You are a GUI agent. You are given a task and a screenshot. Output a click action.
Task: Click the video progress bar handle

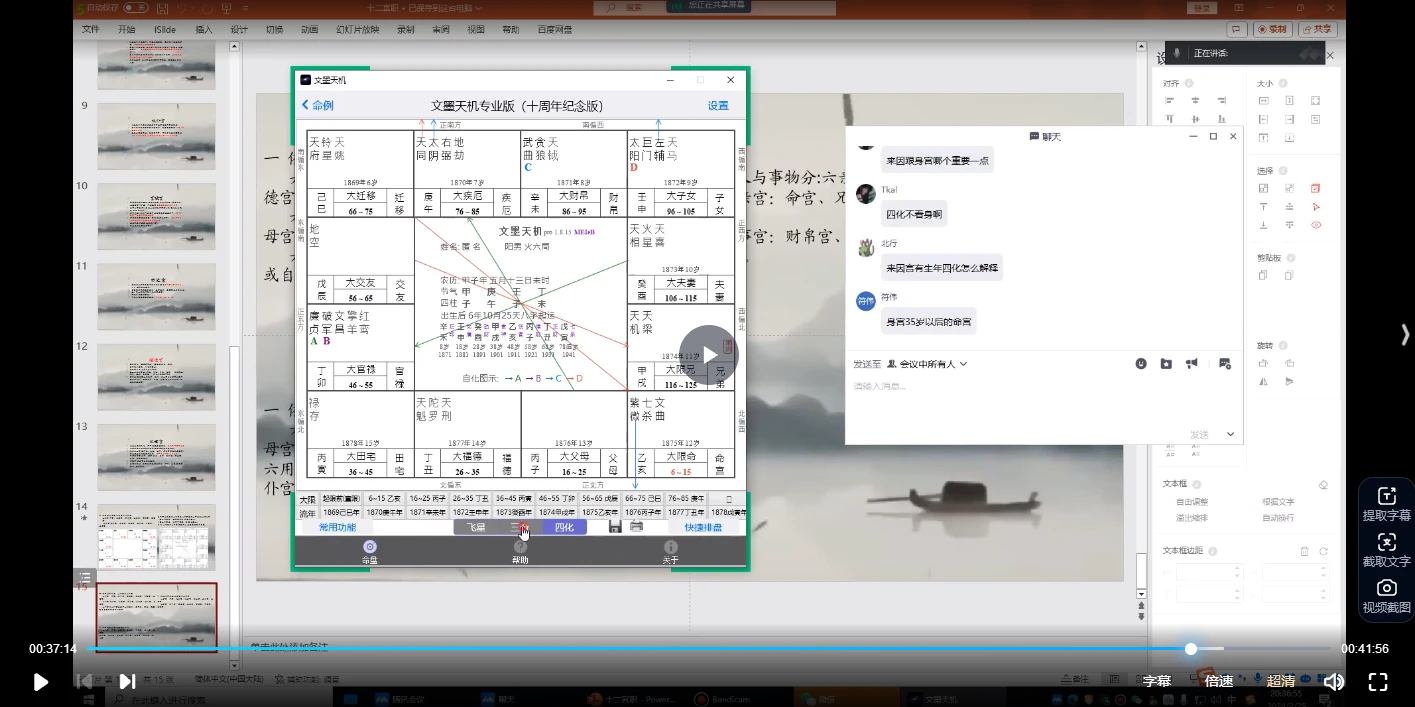(1191, 649)
